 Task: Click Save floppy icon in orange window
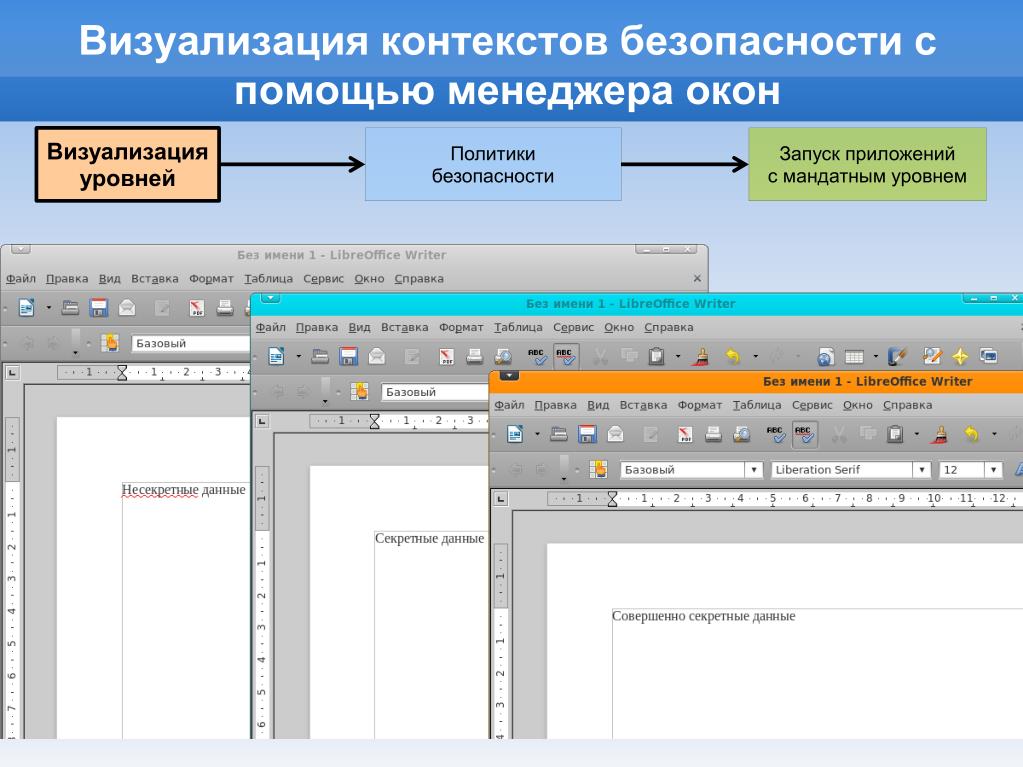click(x=587, y=434)
